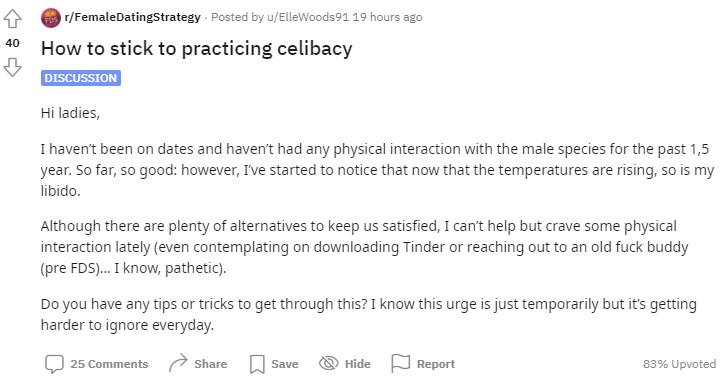
Task: Downvote the post with the down arrow
Action: point(12,67)
